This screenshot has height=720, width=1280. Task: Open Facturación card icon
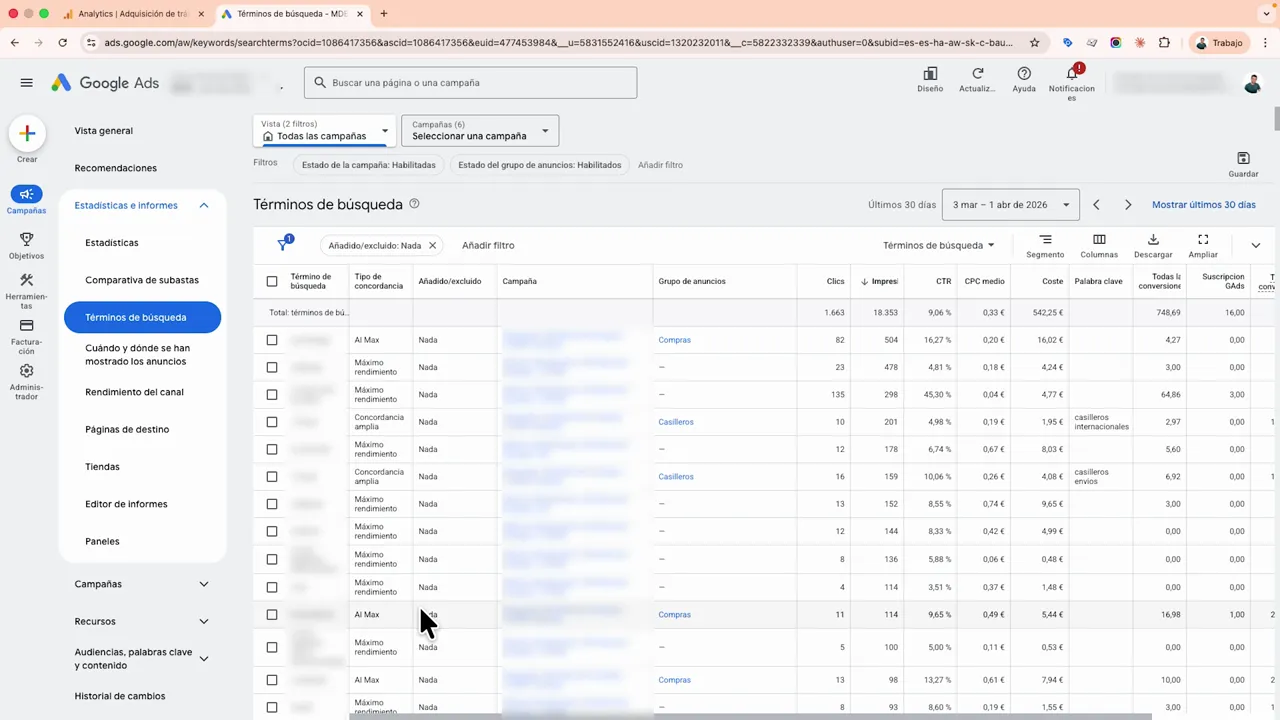pyautogui.click(x=27, y=325)
